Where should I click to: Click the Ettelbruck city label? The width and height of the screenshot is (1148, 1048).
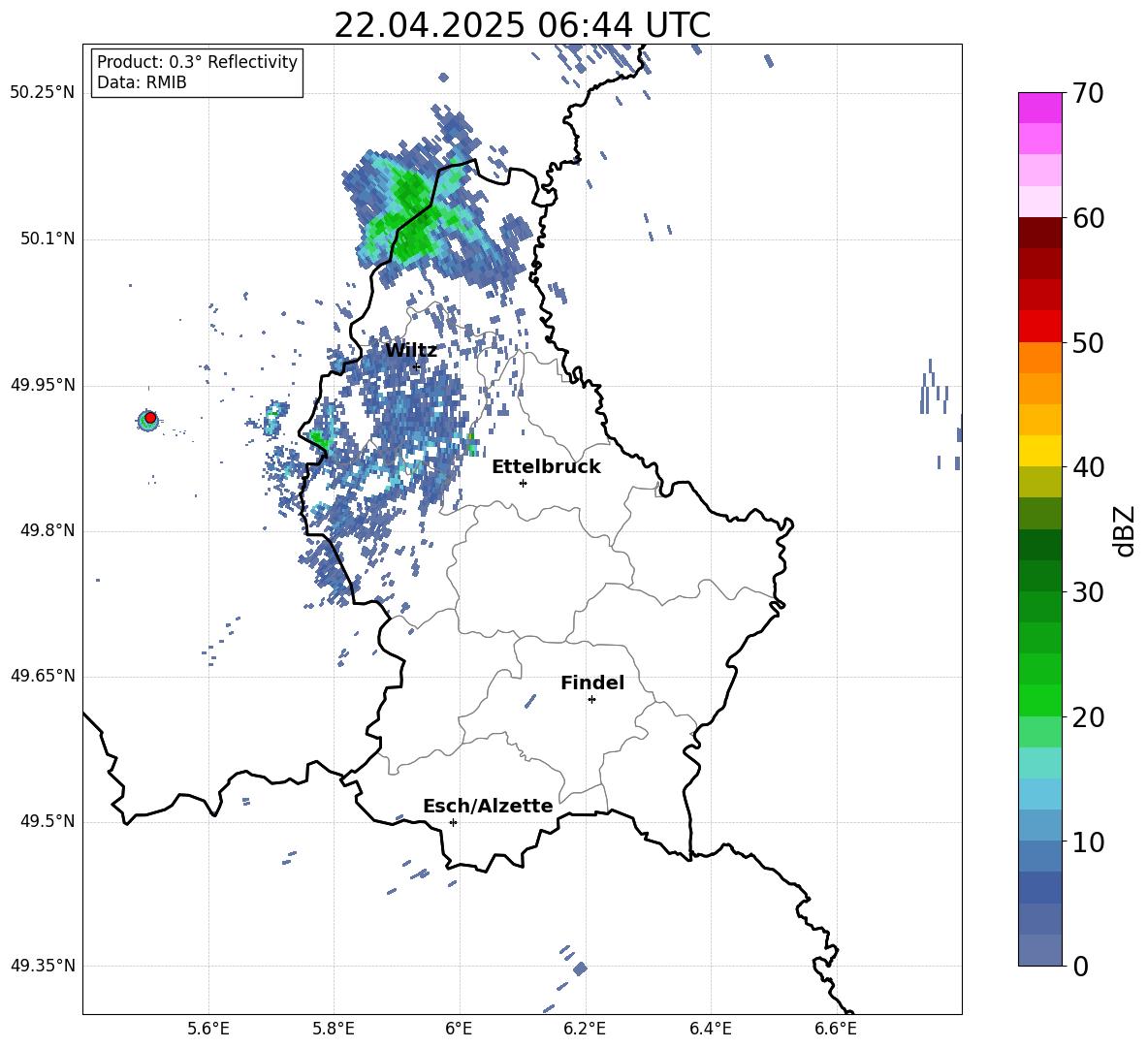[x=546, y=467]
